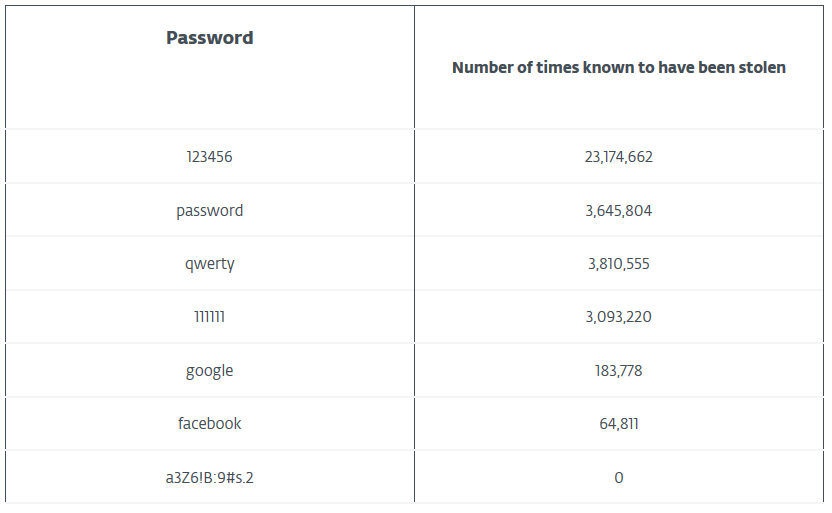Click the 64,811 count value
This screenshot has width=832, height=513.
(x=618, y=424)
